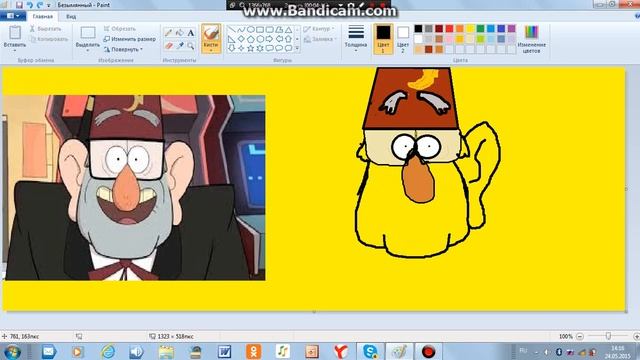The image size is (640, 360).
Task: Pick the purple color swatch
Action: (511, 29)
